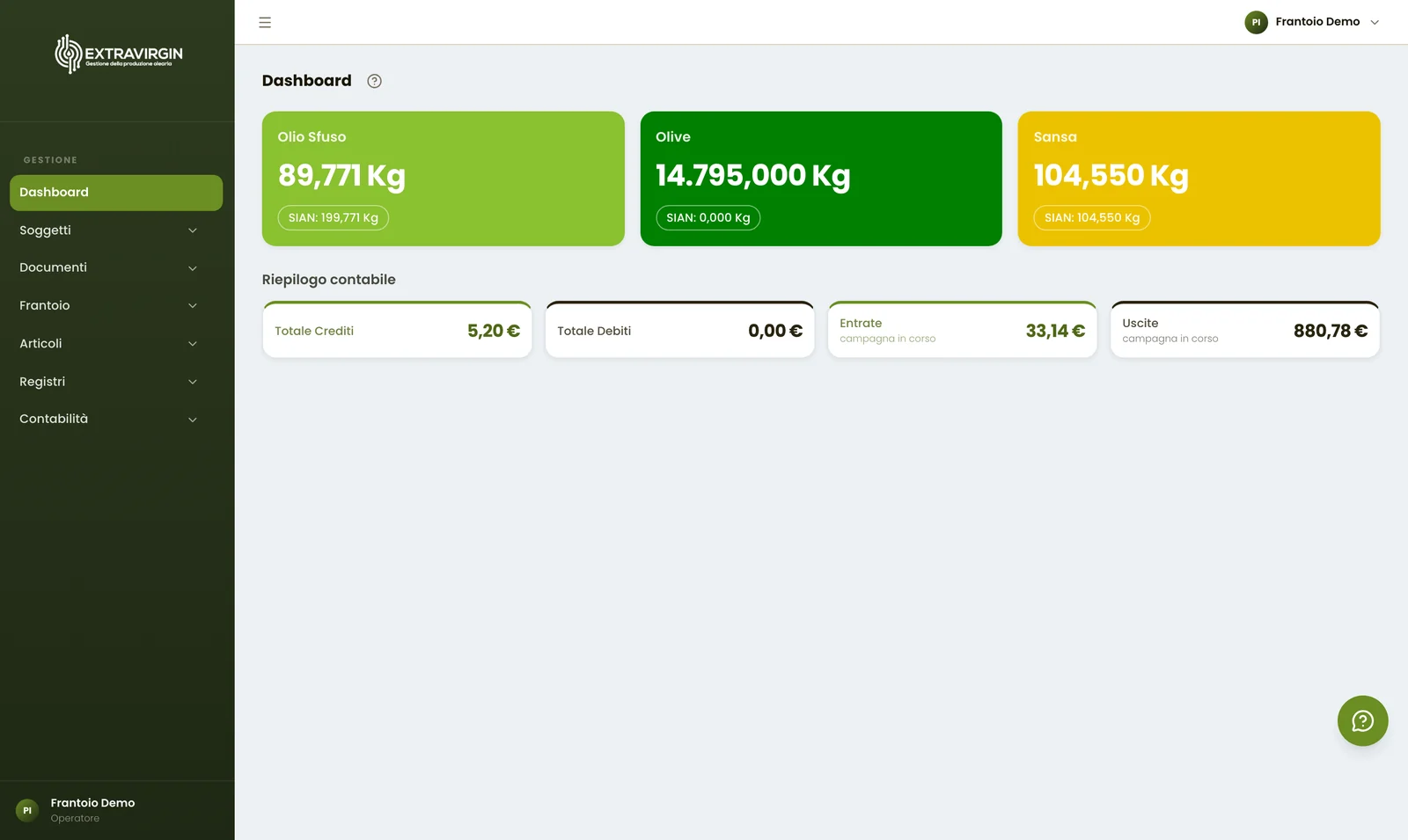
Task: Open the Soggetti sidebar item
Action: point(116,230)
